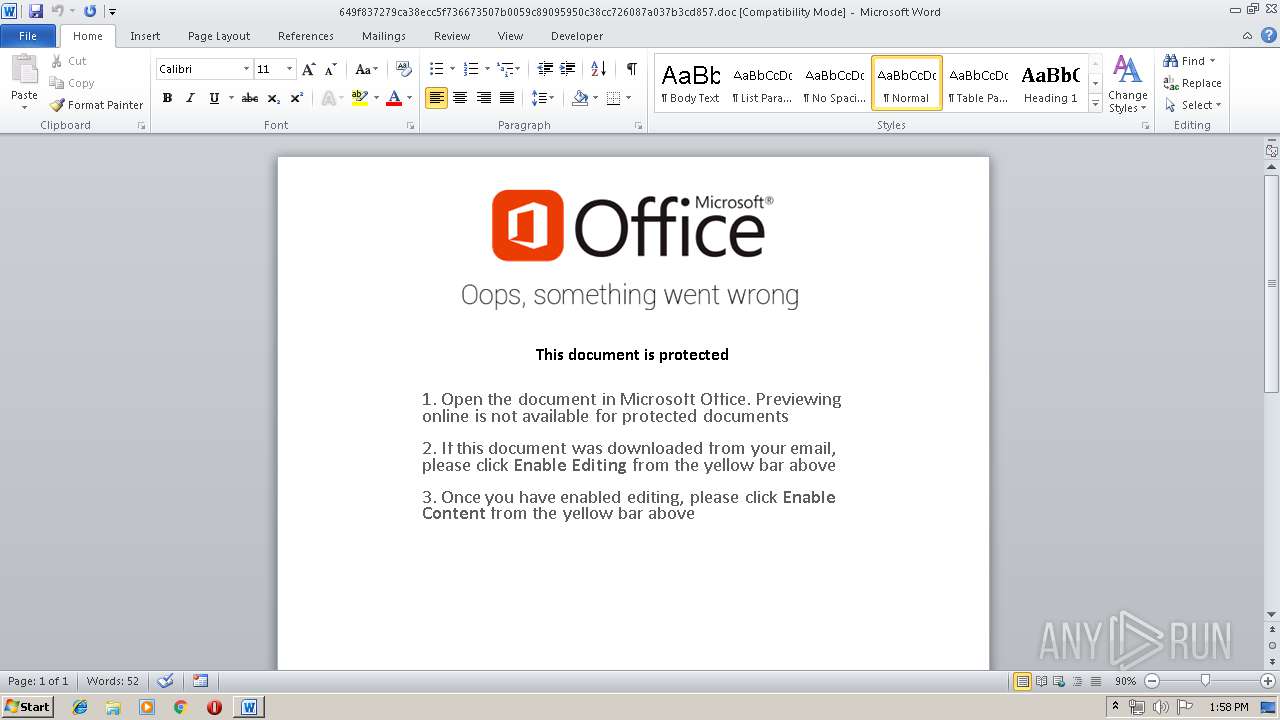Click the Paste clipboard icon
Screen dimensions: 1280x720
pyautogui.click(x=24, y=72)
